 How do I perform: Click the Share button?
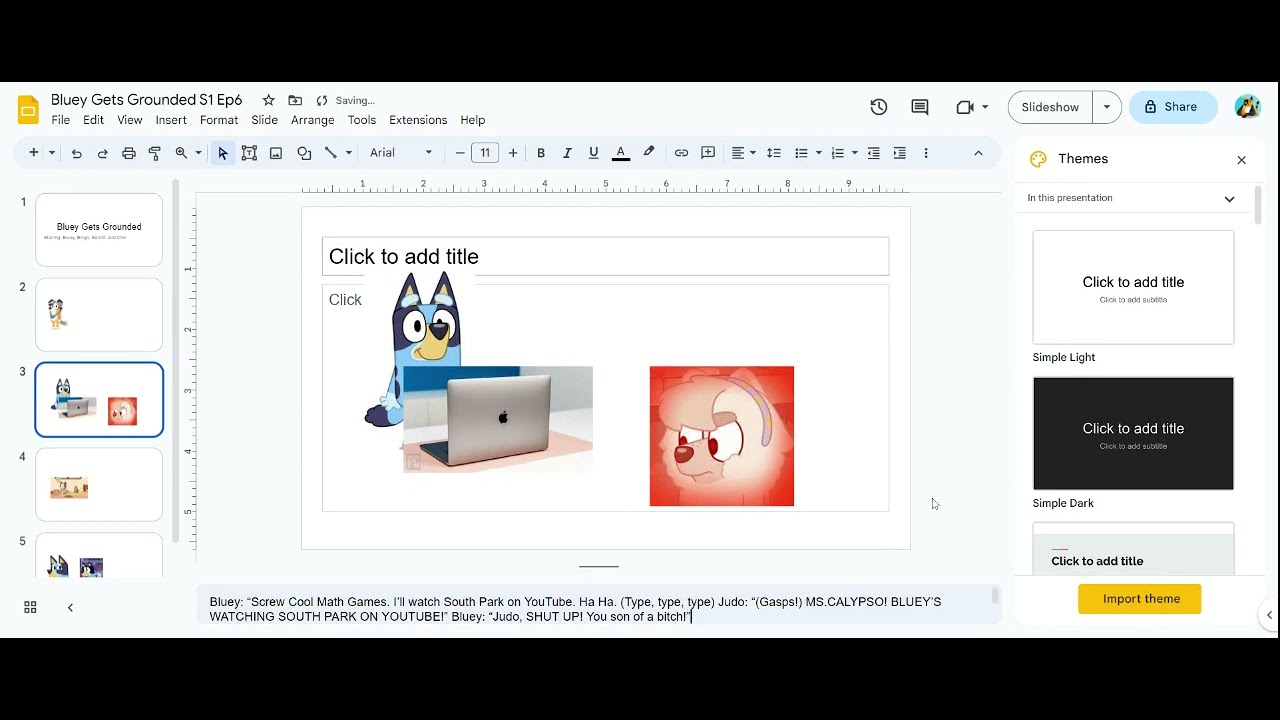1173,107
